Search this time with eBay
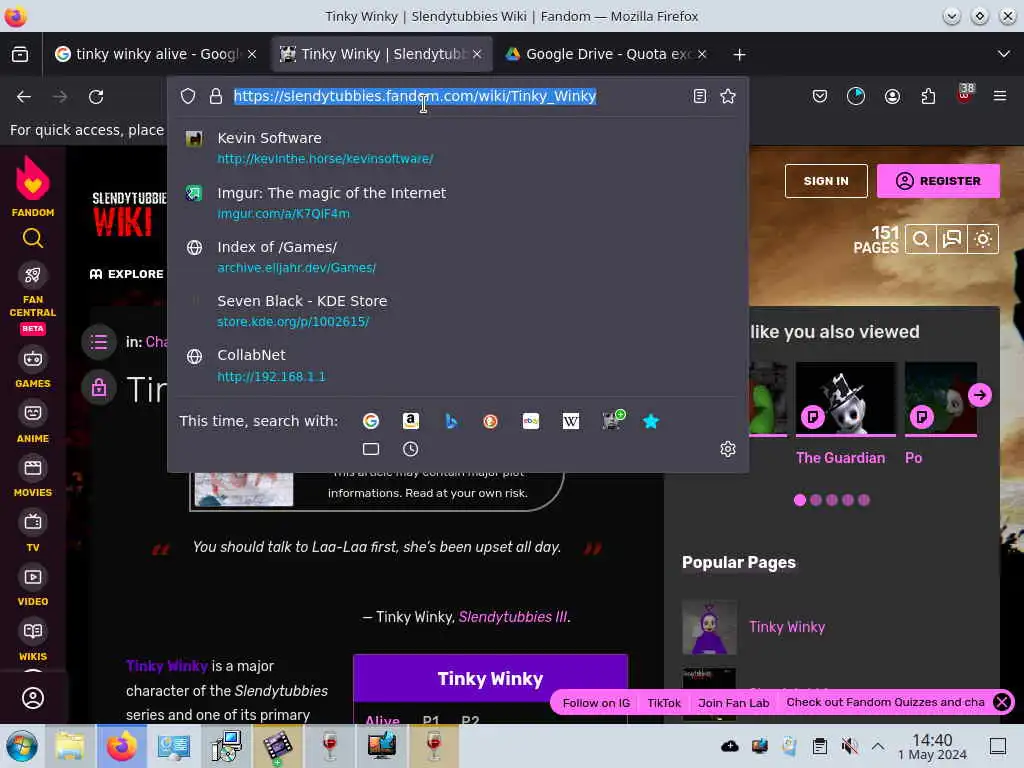 click(x=531, y=421)
